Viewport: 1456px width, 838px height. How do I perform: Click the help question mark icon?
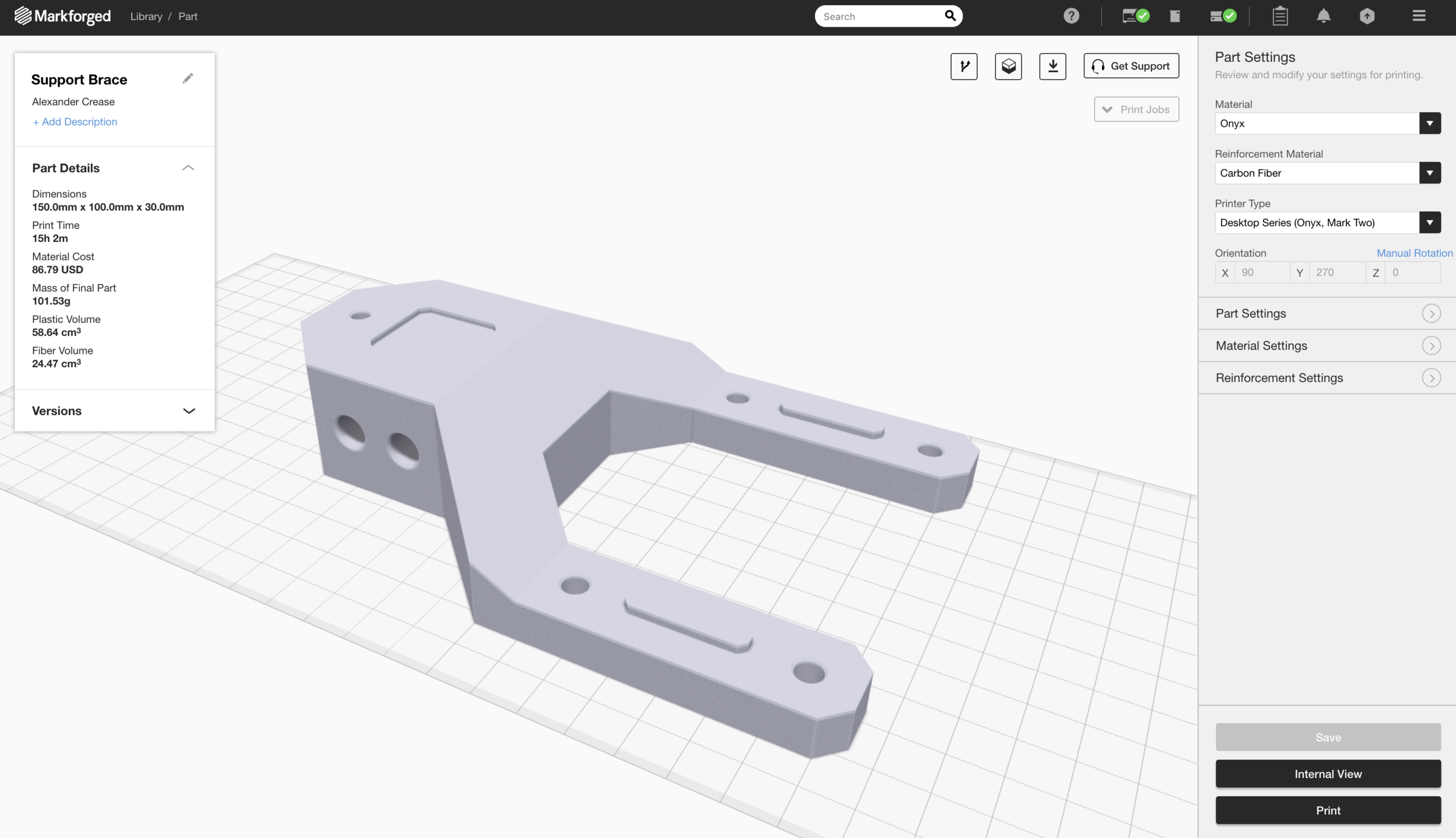click(1071, 16)
